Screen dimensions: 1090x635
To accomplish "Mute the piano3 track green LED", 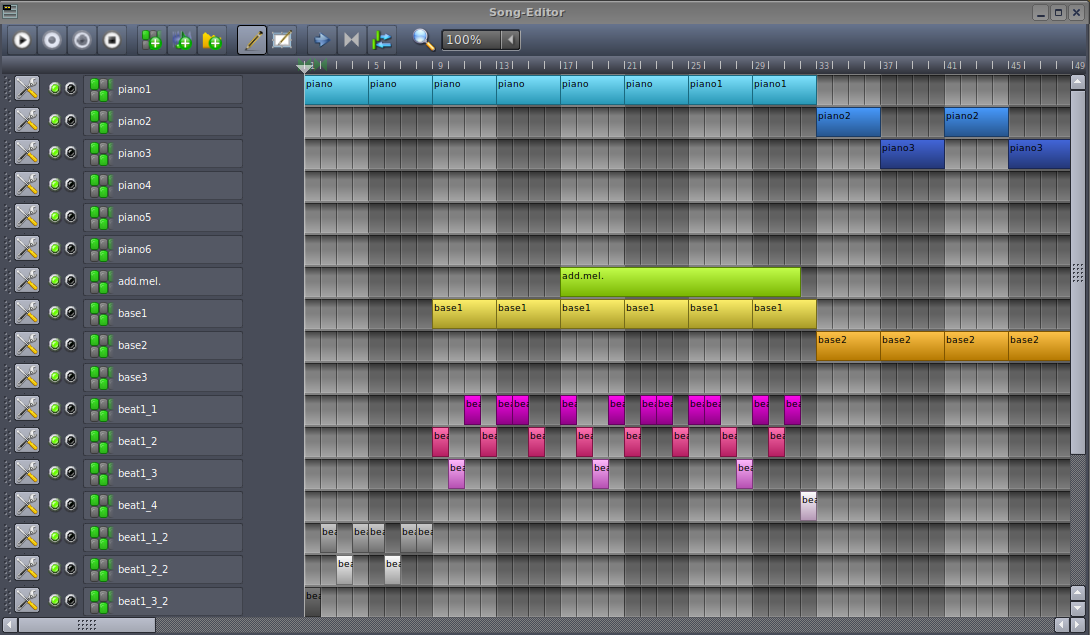I will 55,152.
